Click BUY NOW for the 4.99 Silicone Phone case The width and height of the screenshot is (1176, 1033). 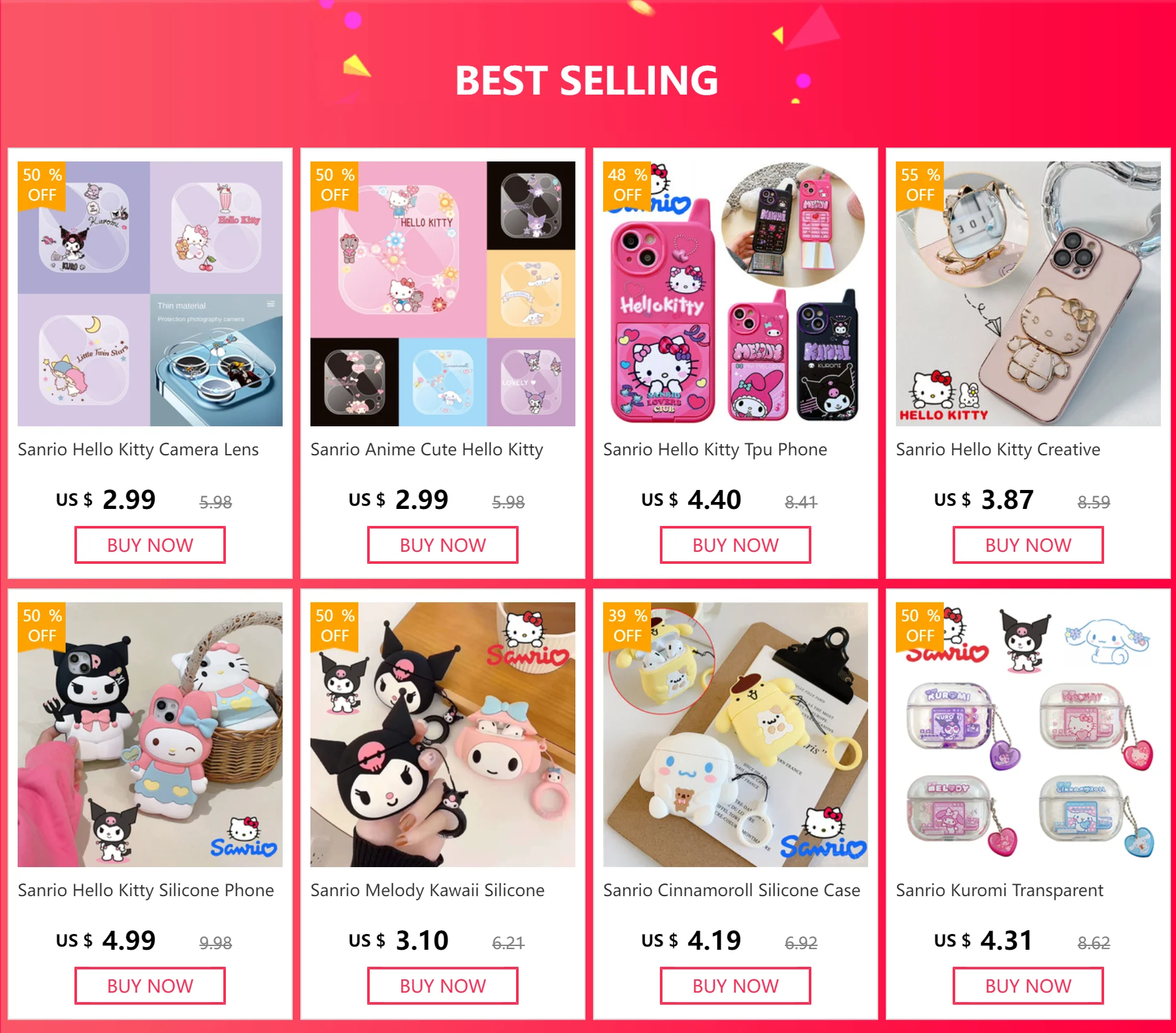(x=150, y=986)
